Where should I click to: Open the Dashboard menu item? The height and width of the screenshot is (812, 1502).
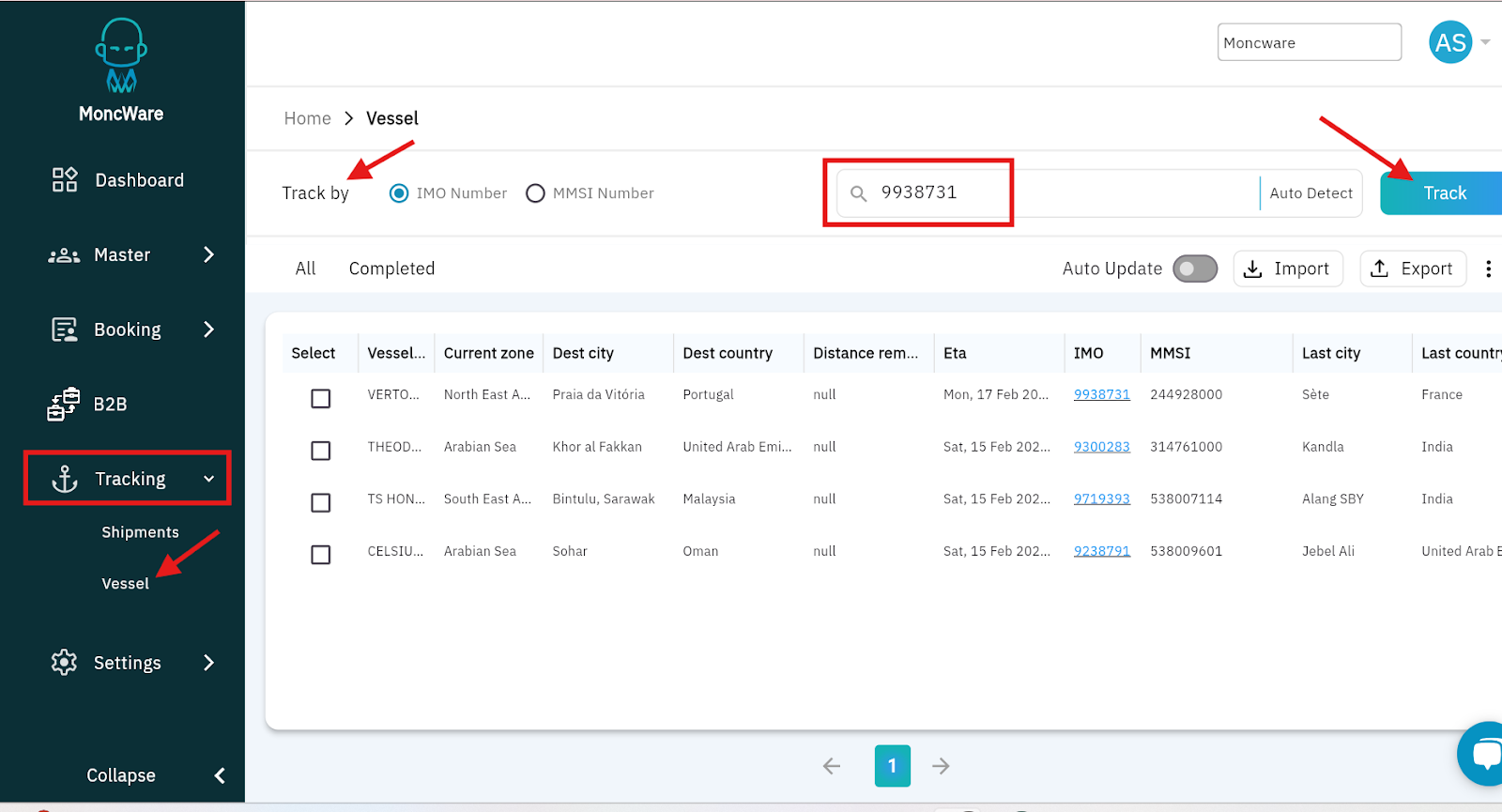coord(139,180)
